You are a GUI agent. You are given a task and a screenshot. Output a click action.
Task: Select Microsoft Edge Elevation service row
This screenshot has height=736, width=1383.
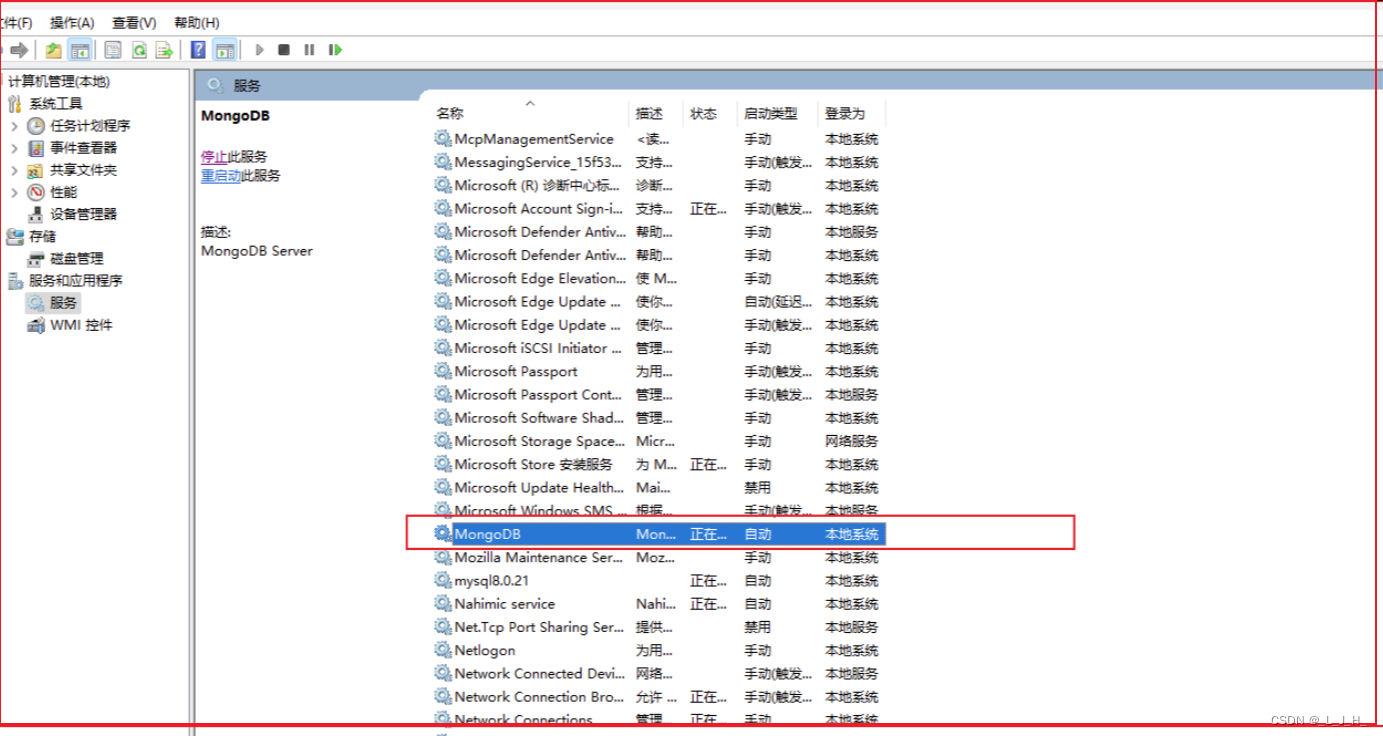pyautogui.click(x=659, y=278)
